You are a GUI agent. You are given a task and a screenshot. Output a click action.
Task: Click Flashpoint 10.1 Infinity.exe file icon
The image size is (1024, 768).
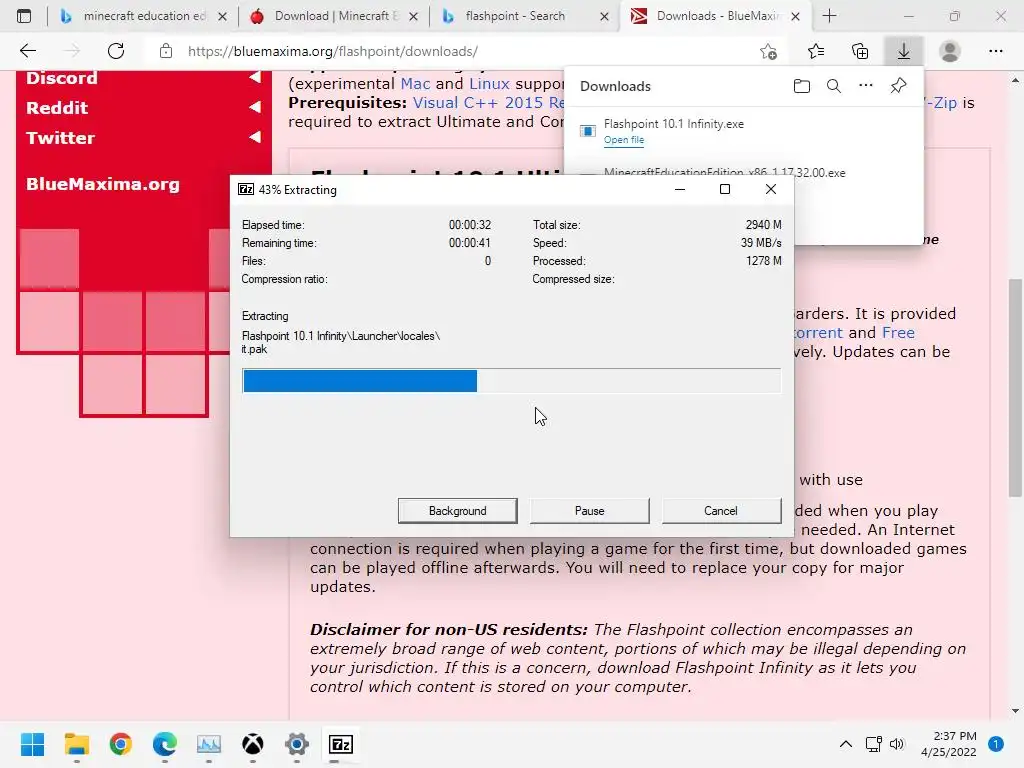588,131
